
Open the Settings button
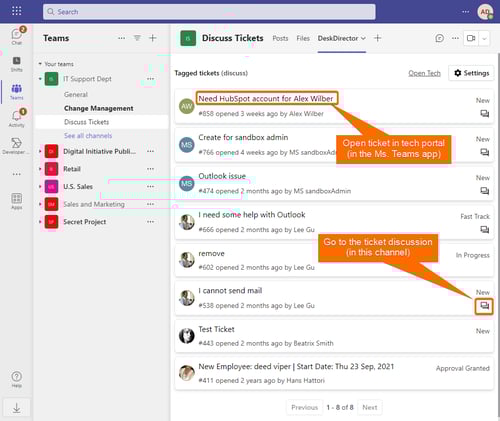click(471, 73)
